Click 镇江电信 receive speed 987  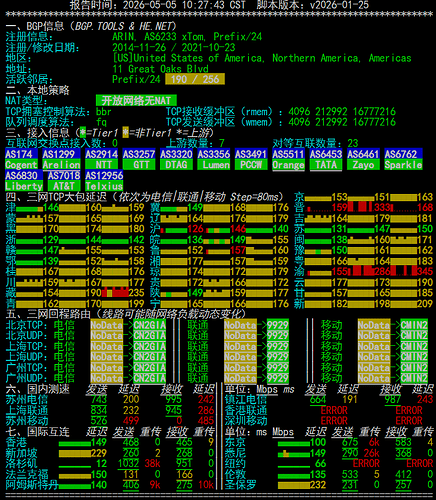click(x=393, y=400)
